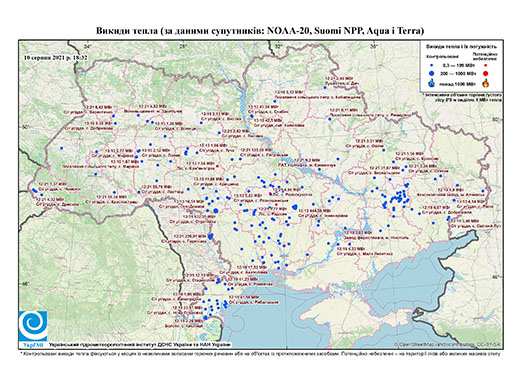Click the institute name next to the logo
The width and height of the screenshot is (520, 368).
139,344
